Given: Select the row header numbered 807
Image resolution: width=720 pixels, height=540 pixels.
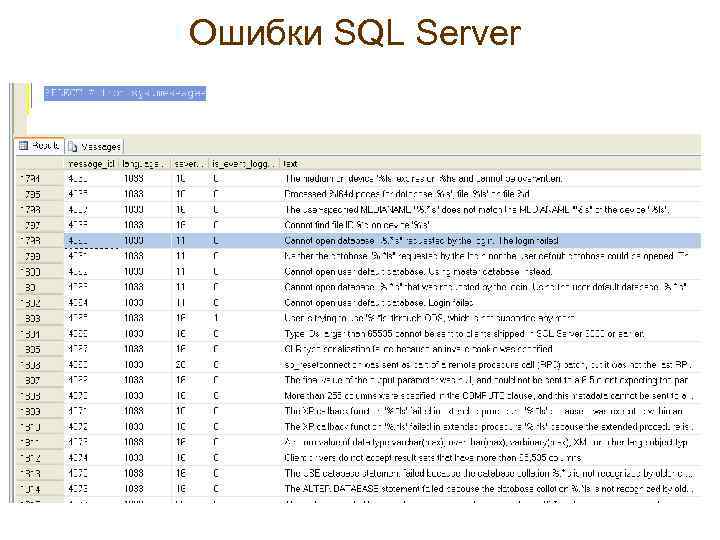Looking at the screenshot, I should pos(39,380).
